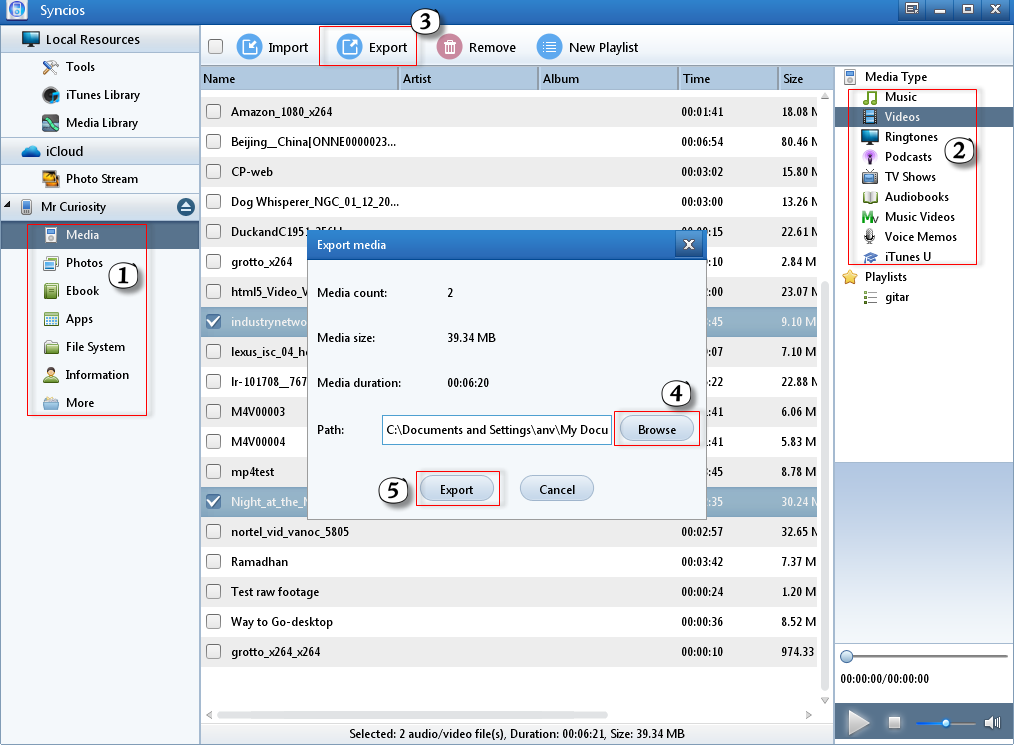Click the playback seek slider
Image resolution: width=1014 pixels, height=745 pixels.
click(x=923, y=656)
